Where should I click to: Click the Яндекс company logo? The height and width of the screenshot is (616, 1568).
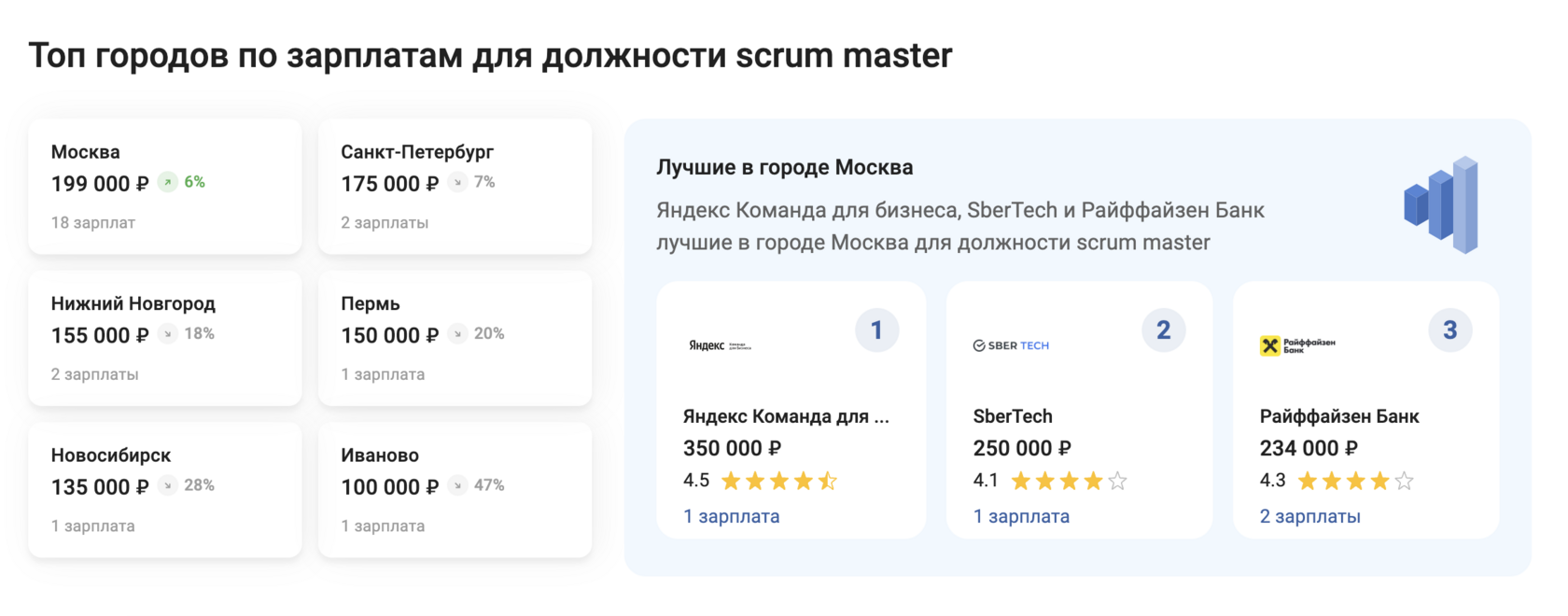coord(720,345)
